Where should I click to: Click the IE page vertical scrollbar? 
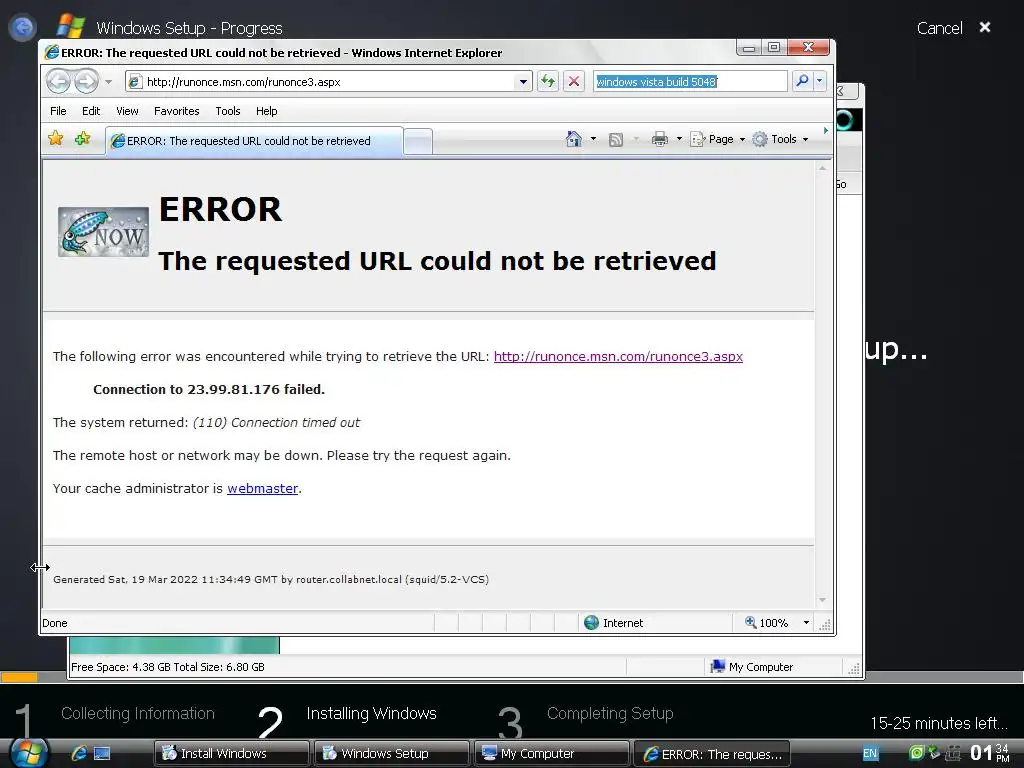[x=822, y=384]
